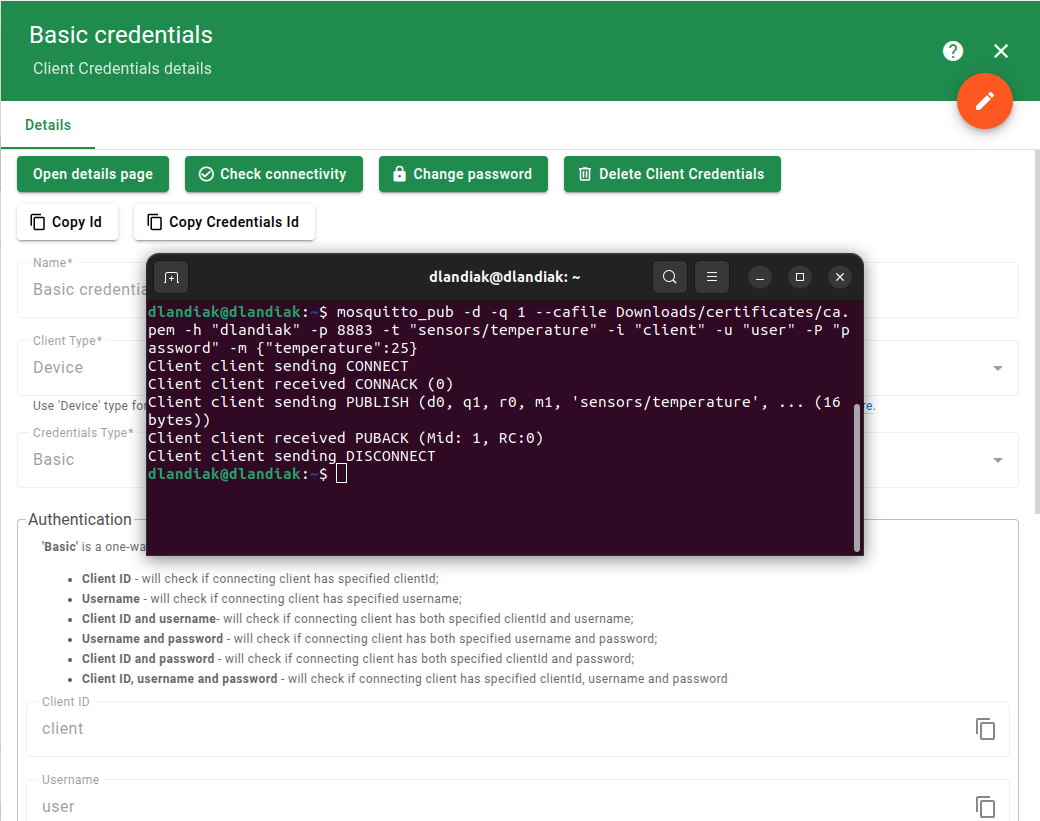Switch to the Details tab

[x=48, y=125]
